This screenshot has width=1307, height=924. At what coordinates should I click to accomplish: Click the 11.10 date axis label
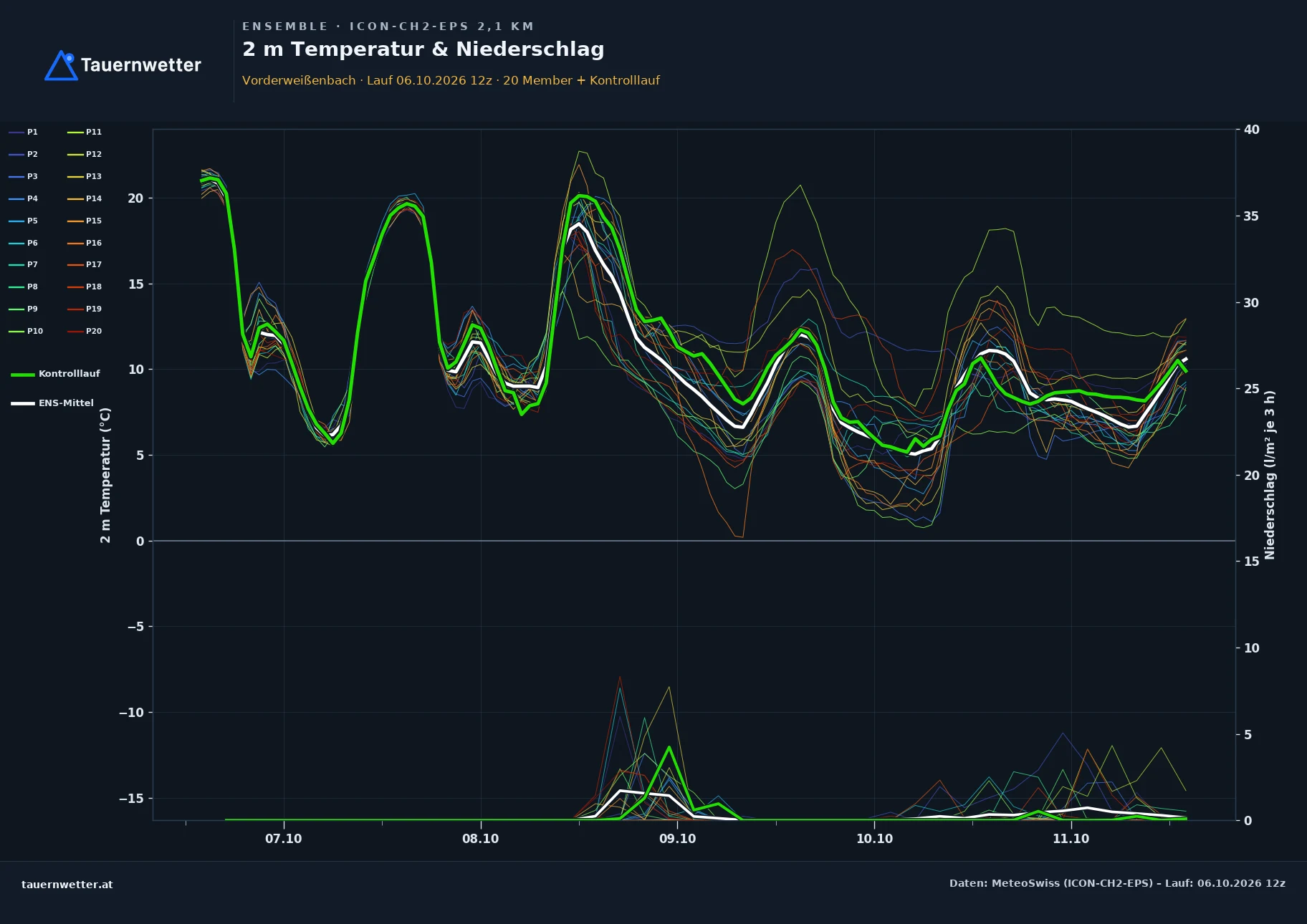[1071, 839]
